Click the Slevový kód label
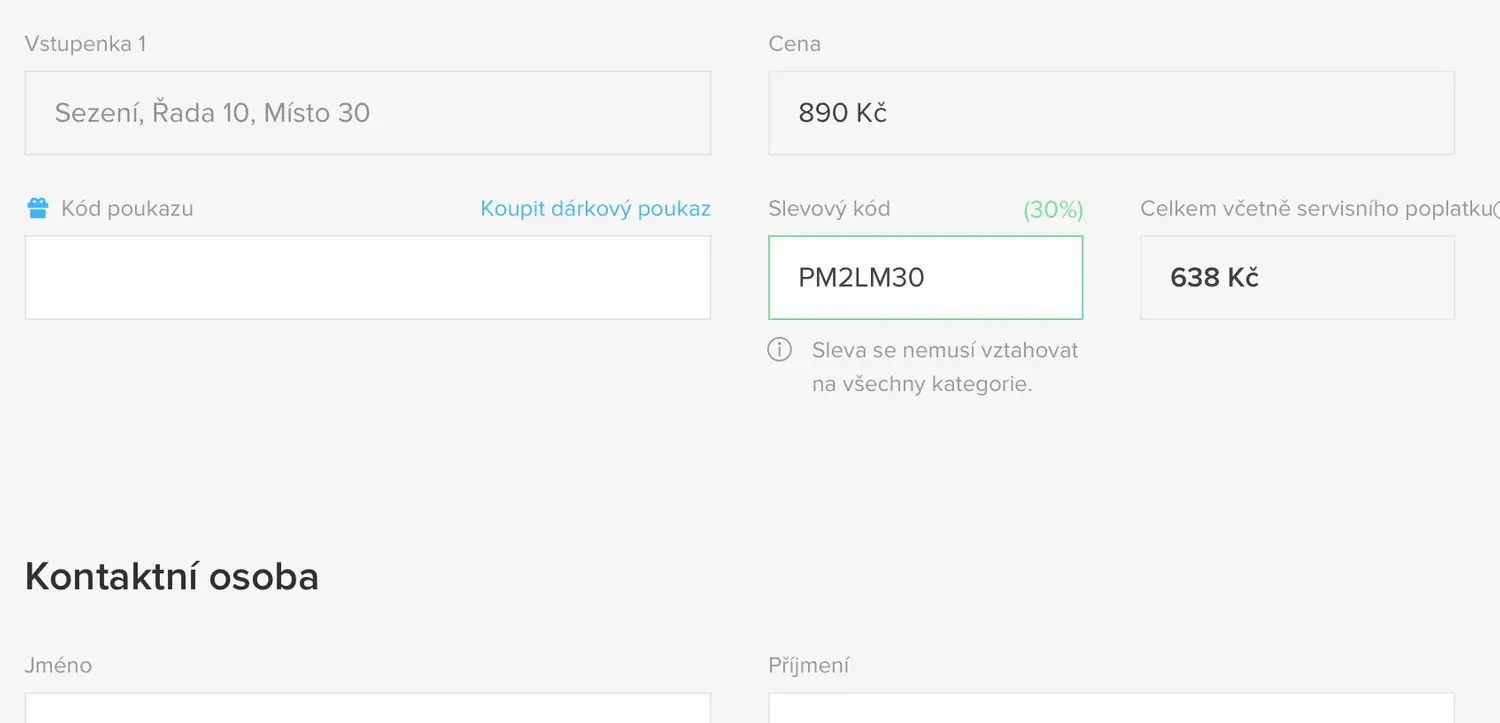 829,208
